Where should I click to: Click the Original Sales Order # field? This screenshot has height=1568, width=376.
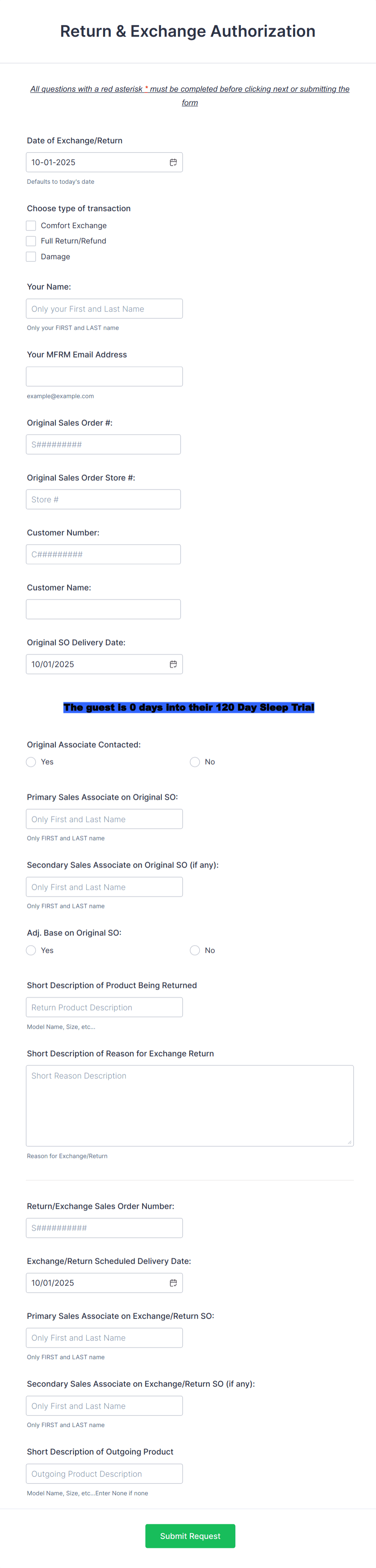103,444
